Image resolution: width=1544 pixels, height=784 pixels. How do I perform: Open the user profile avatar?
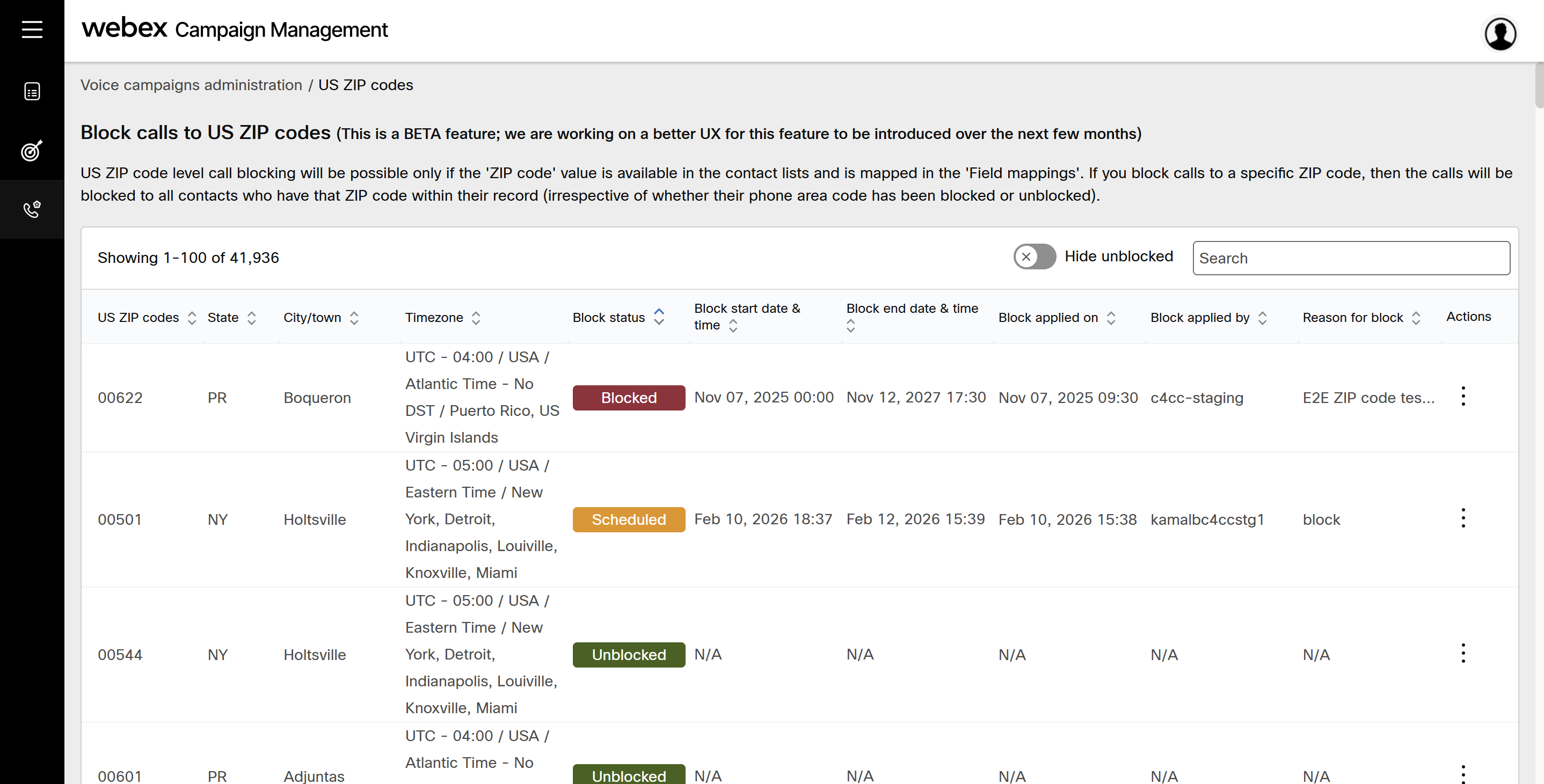pyautogui.click(x=1499, y=33)
